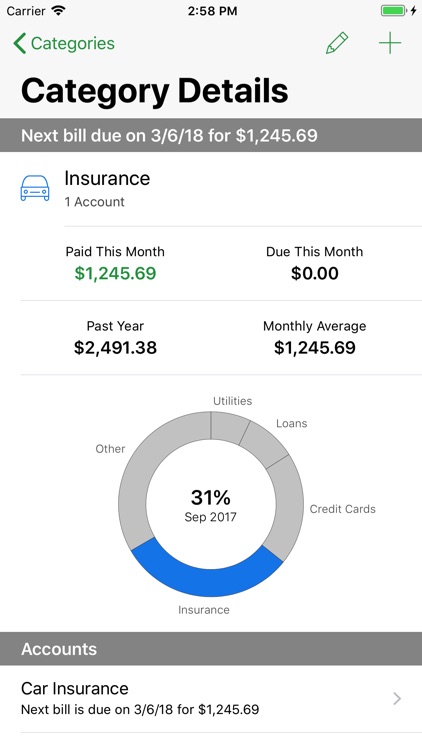
Task: Tap the pencil edit icon
Action: 337,43
